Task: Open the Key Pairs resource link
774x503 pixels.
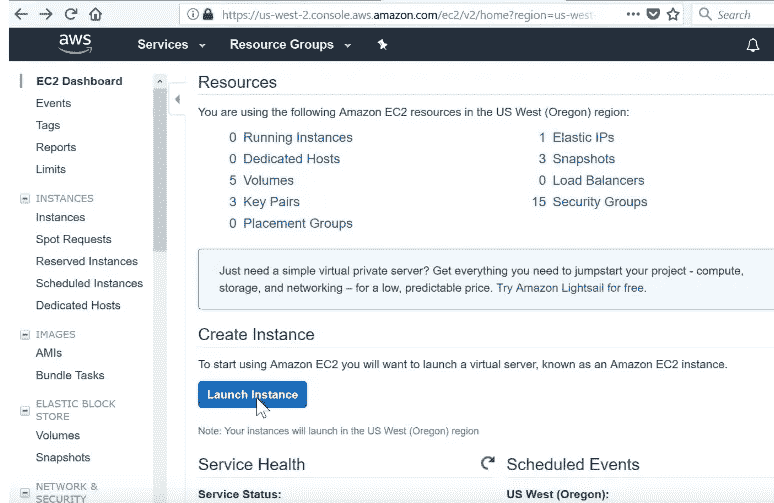Action: click(x=271, y=202)
